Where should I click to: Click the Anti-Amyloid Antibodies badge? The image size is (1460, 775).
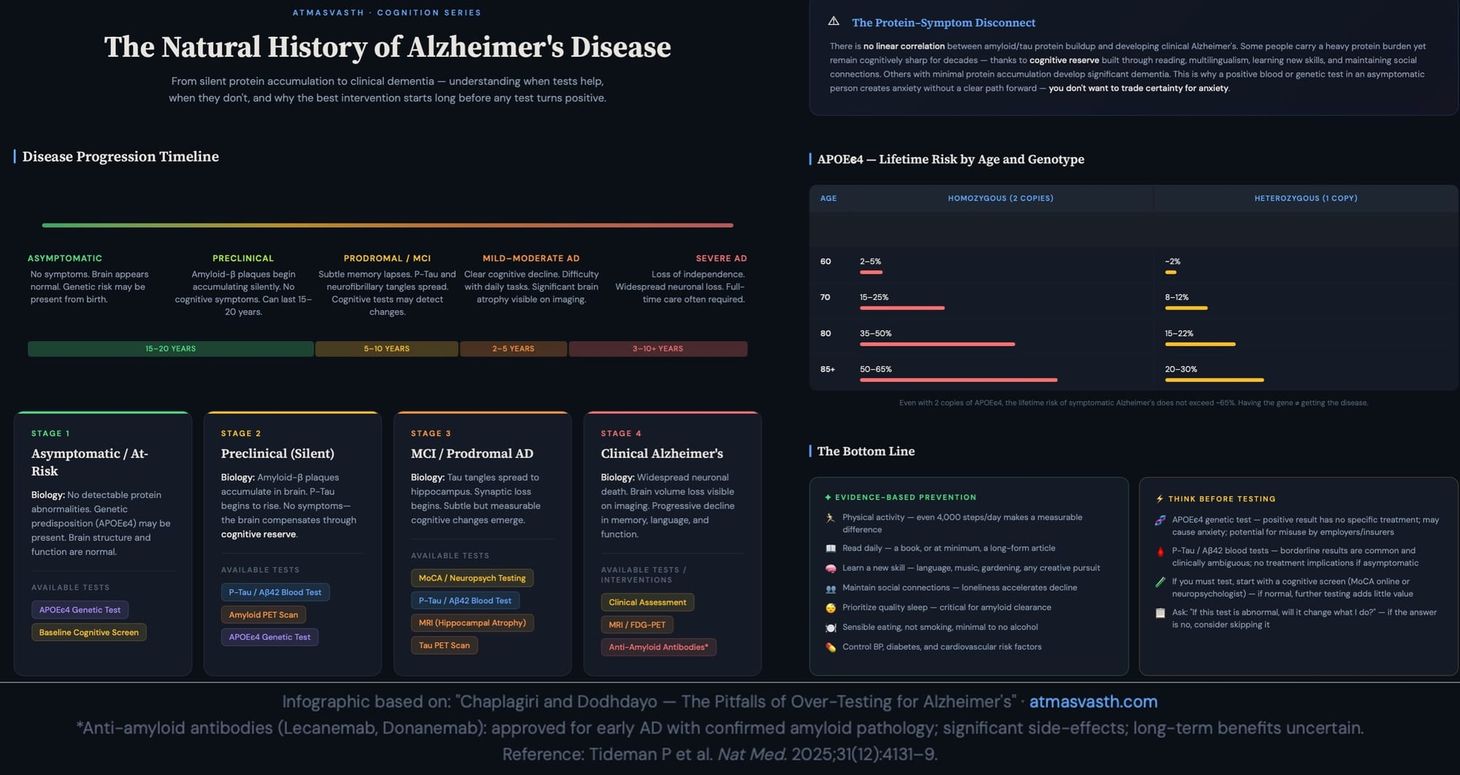tap(659, 647)
